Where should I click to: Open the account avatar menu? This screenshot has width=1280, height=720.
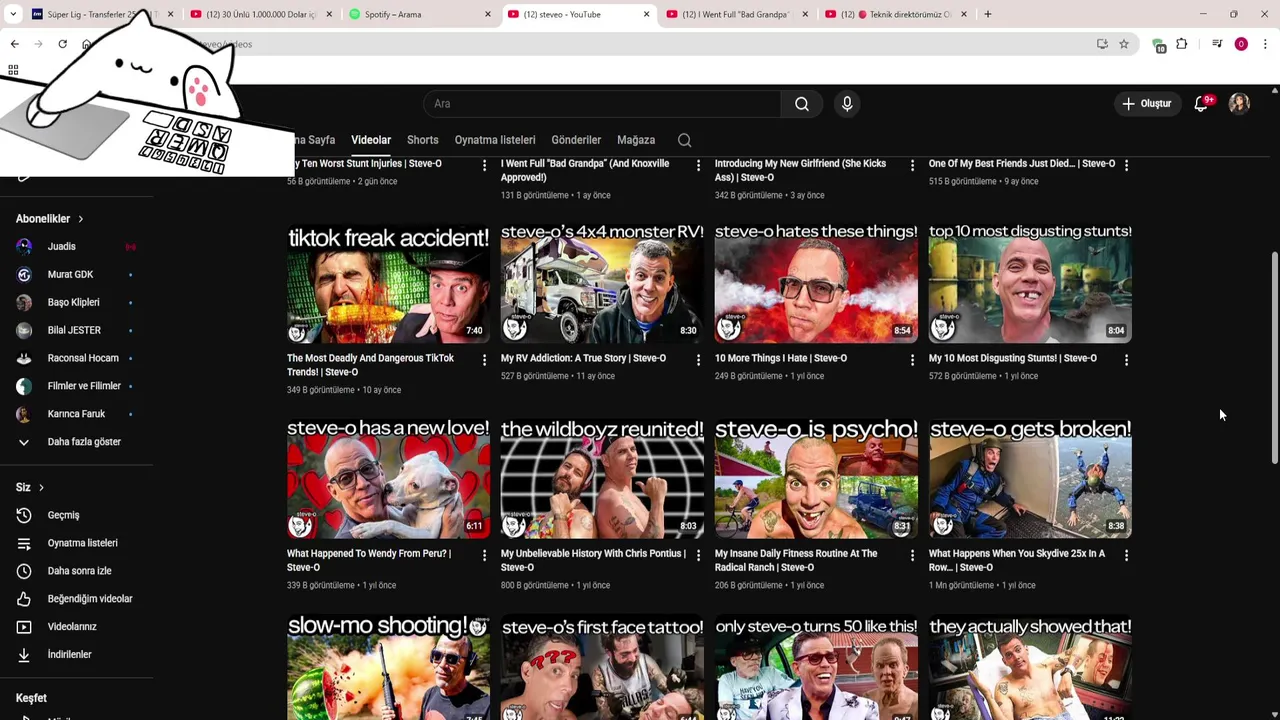tap(1239, 104)
